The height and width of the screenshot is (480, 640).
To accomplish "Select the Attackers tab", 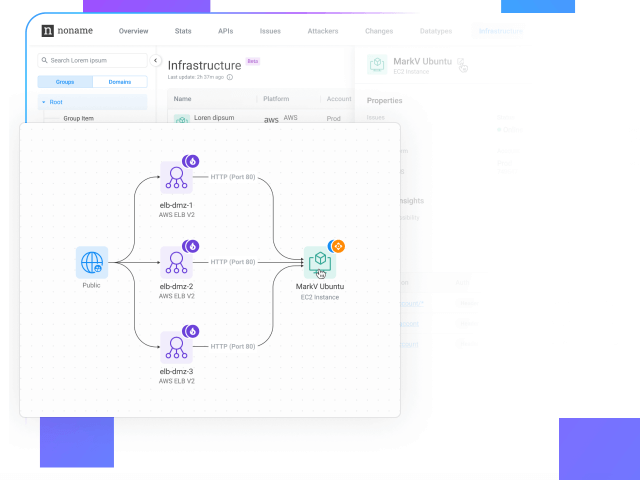I will pos(323,31).
